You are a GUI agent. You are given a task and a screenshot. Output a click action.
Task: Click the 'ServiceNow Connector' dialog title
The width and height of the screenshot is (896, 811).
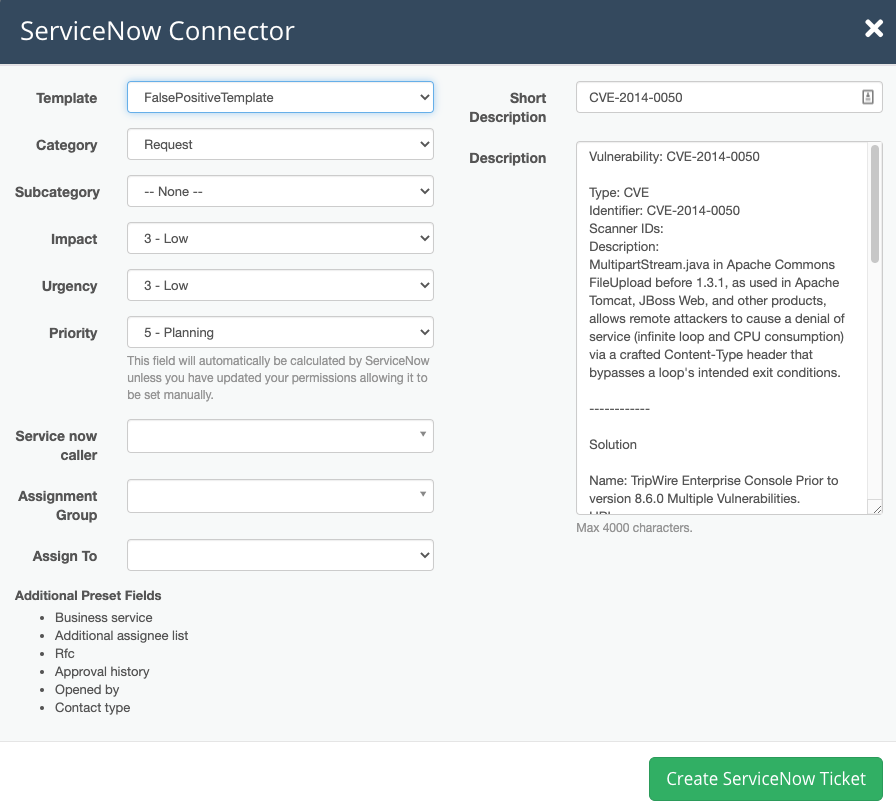pyautogui.click(x=157, y=30)
